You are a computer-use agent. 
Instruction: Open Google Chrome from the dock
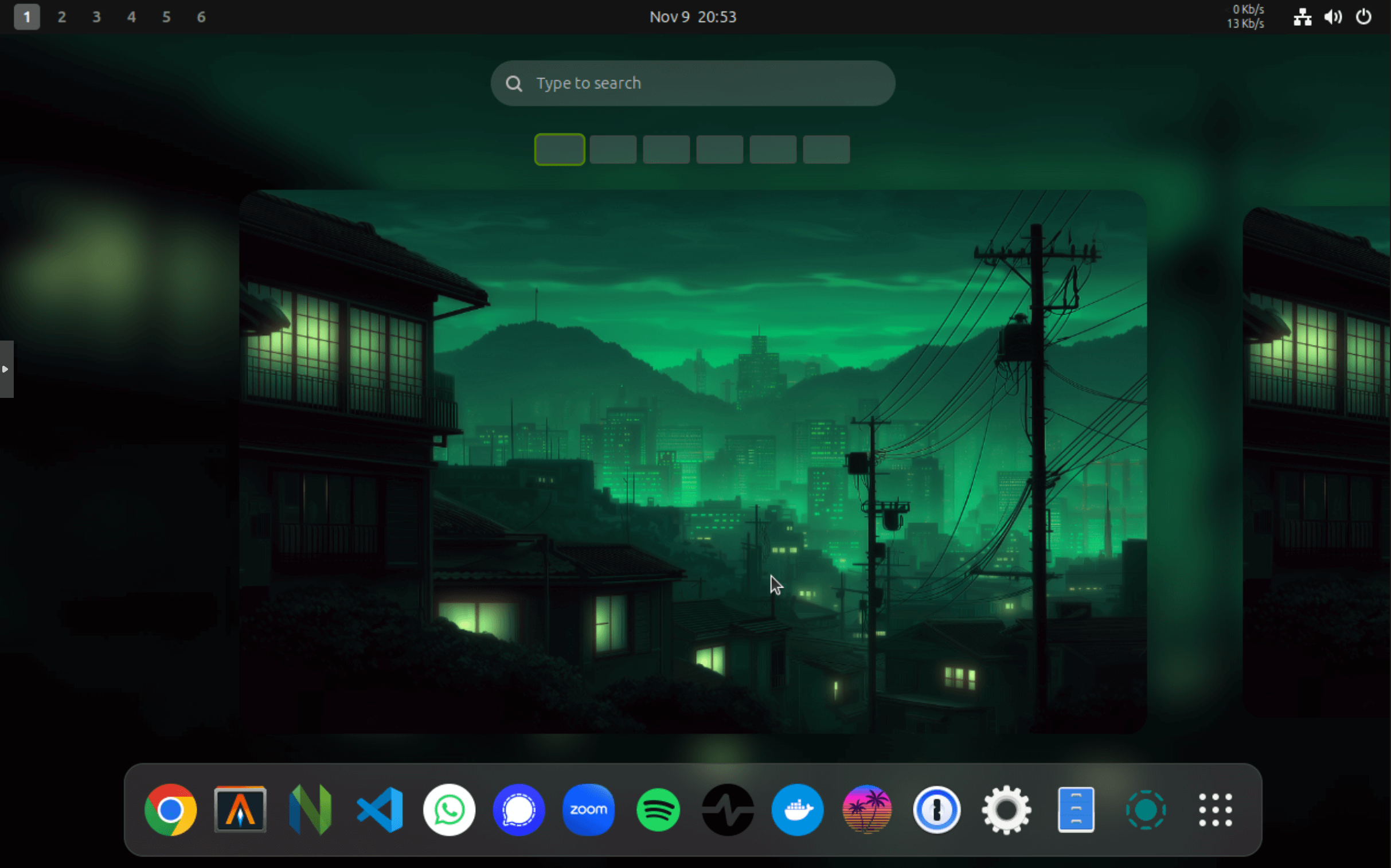(170, 810)
